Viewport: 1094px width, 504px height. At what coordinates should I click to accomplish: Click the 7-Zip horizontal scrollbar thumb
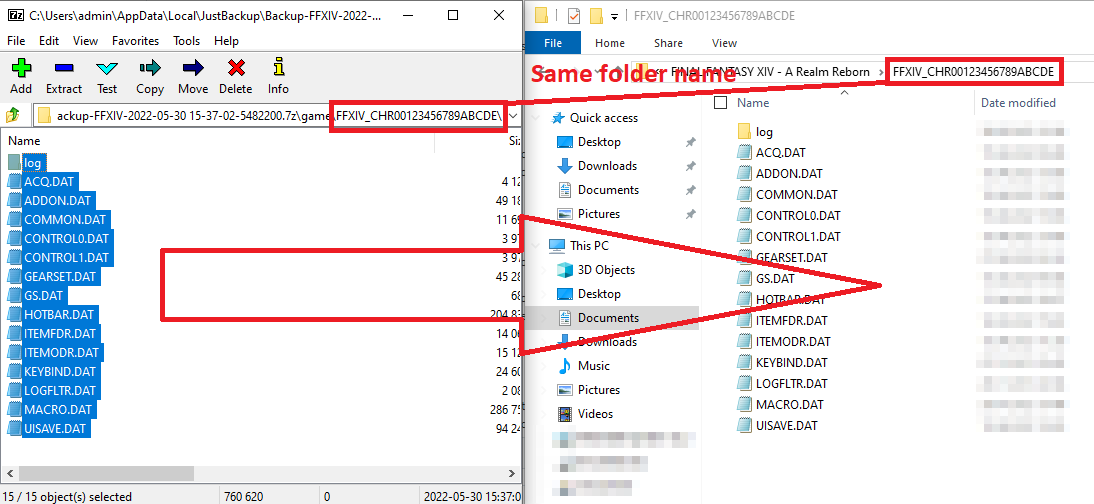coord(105,473)
